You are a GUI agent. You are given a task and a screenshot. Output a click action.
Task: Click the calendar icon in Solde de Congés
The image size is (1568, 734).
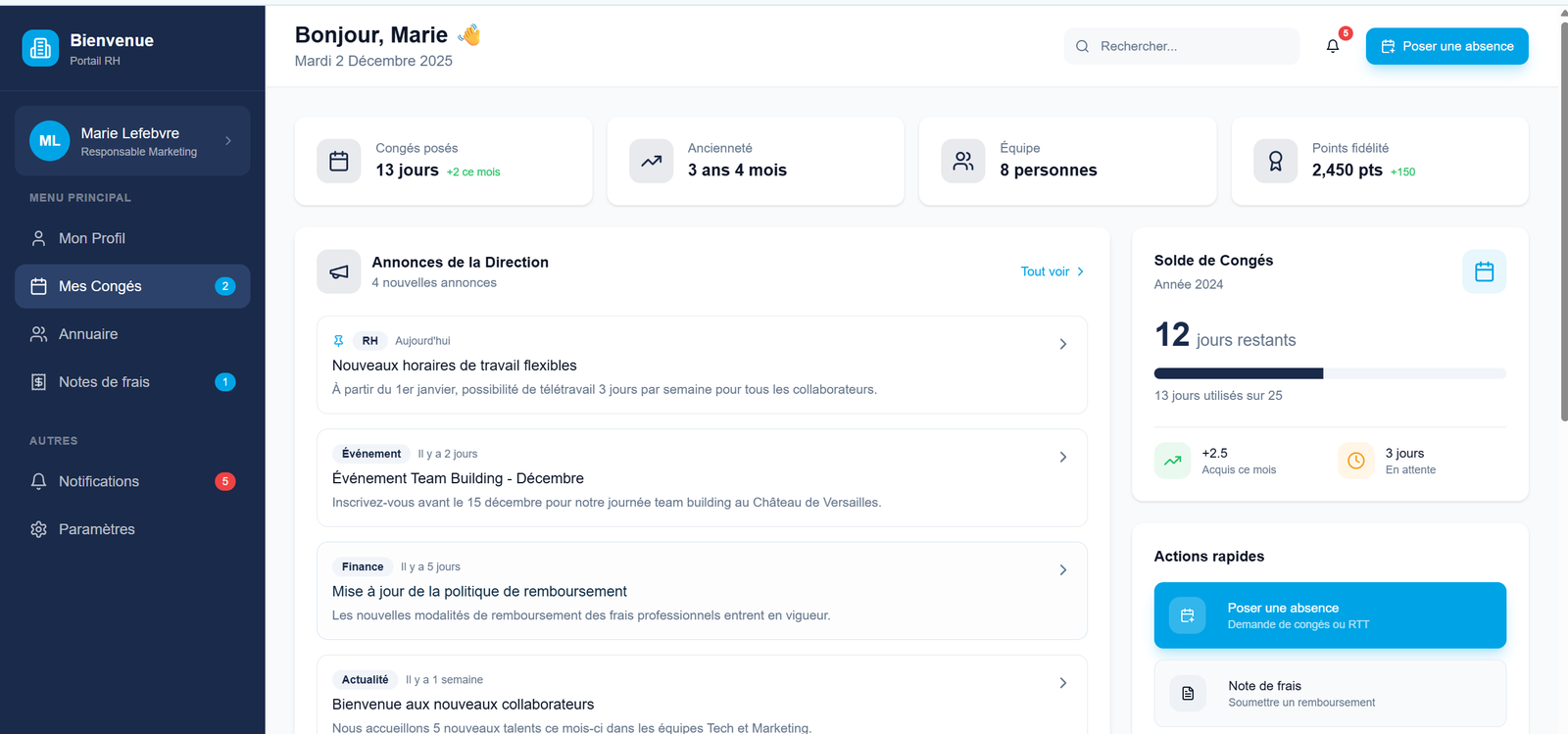1484,271
